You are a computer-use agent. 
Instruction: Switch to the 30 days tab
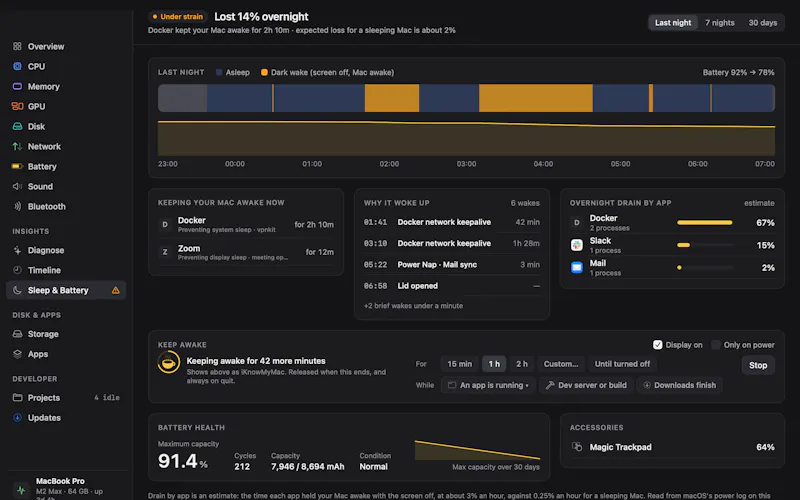762,22
